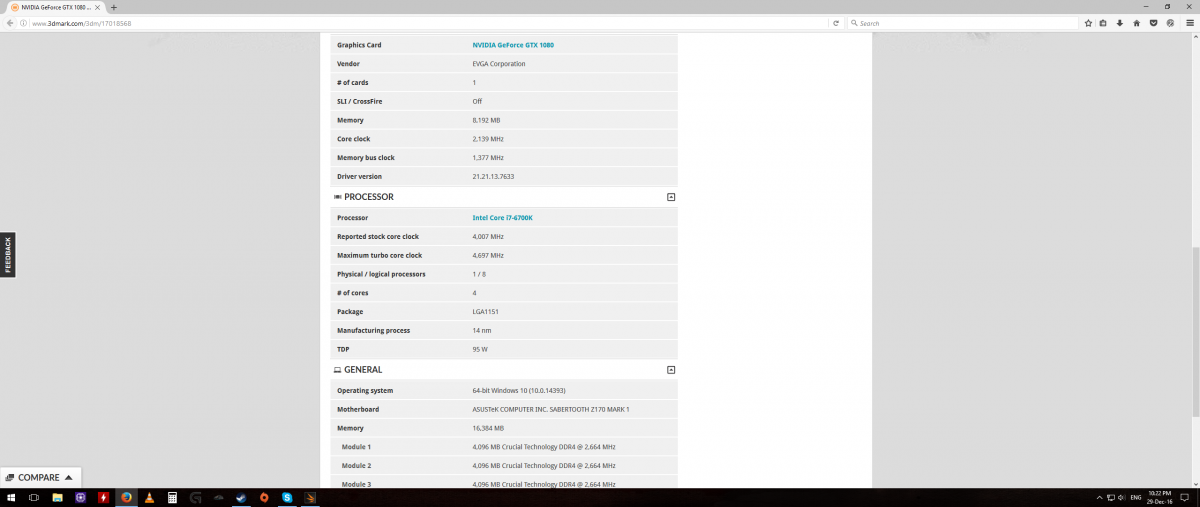This screenshot has width=1200, height=507.
Task: Launch VLC media player from the taskbar
Action: [x=149, y=498]
